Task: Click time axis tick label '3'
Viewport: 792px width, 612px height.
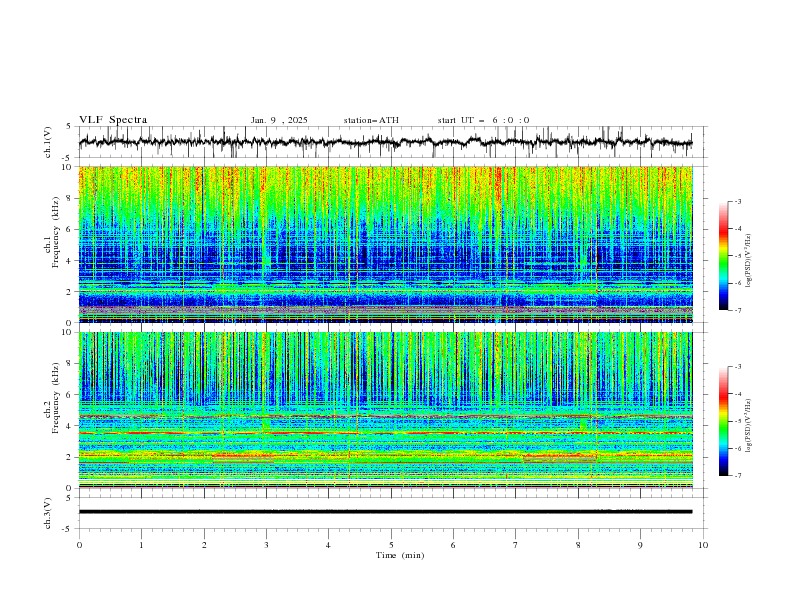Action: point(267,545)
